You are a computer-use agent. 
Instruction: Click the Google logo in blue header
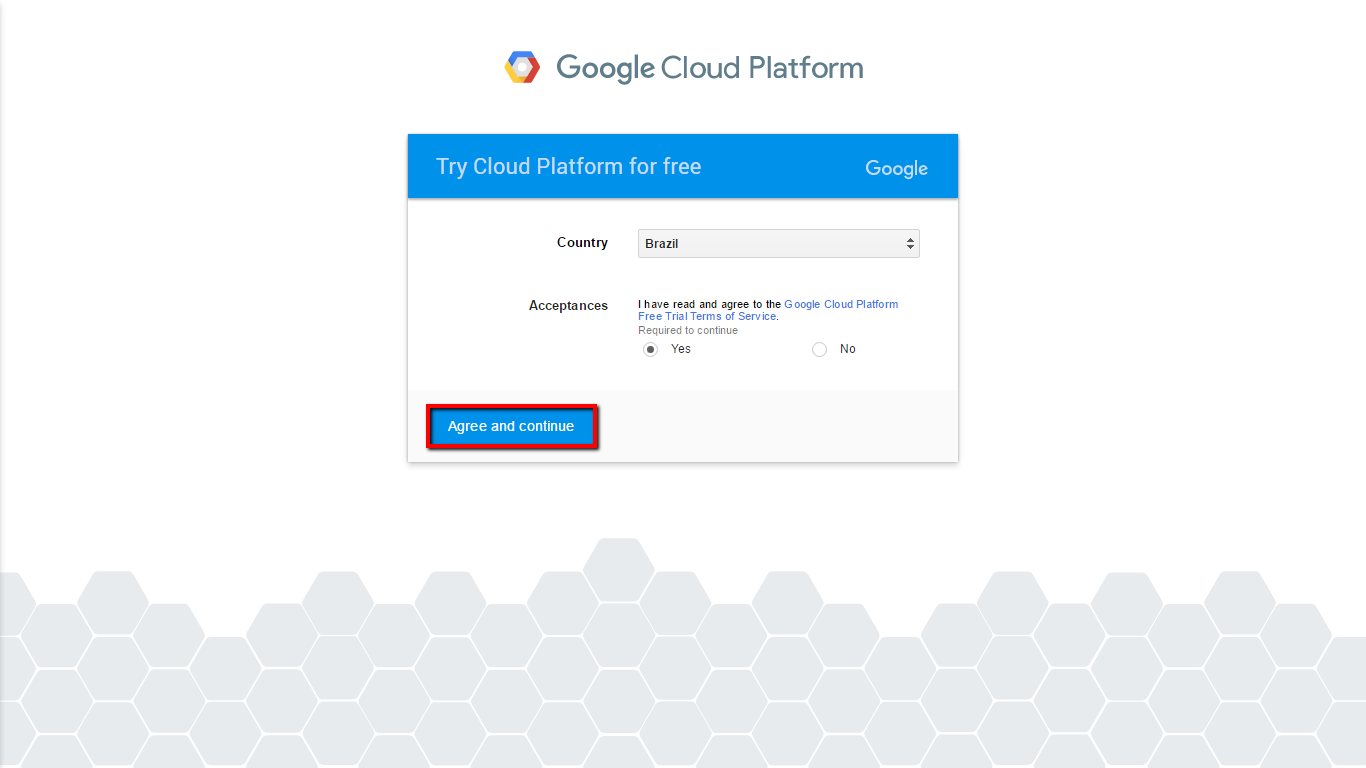tap(896, 168)
